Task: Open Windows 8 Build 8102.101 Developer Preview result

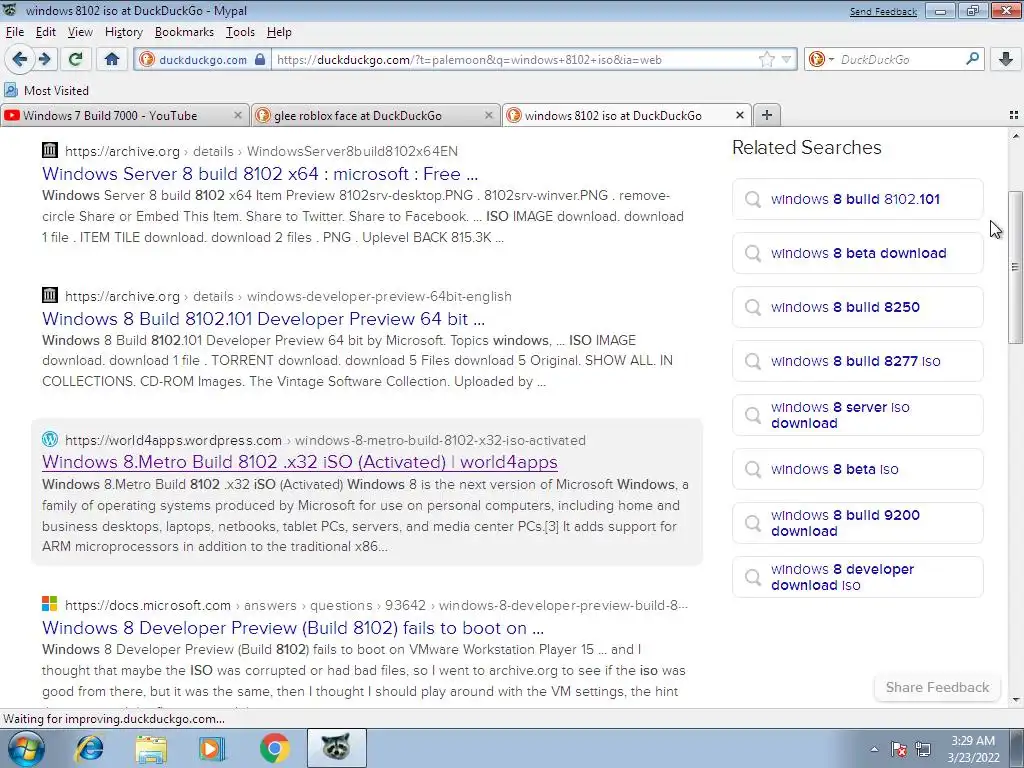Action: tap(263, 319)
